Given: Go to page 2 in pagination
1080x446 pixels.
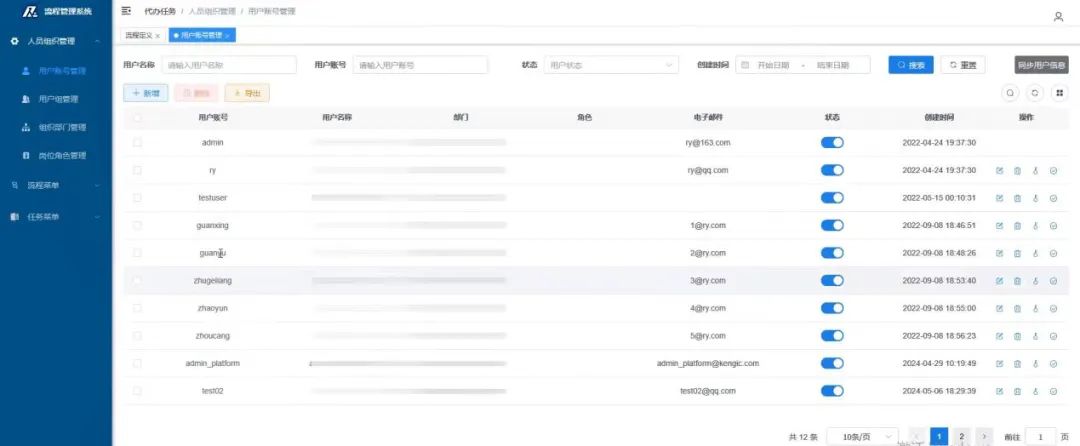Looking at the screenshot, I should click(x=961, y=436).
